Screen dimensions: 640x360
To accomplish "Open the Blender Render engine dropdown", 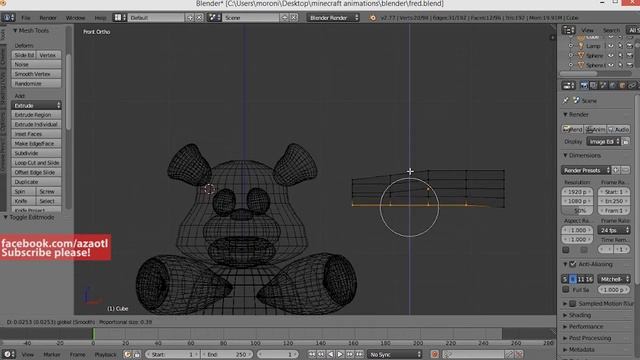I will 333,18.
